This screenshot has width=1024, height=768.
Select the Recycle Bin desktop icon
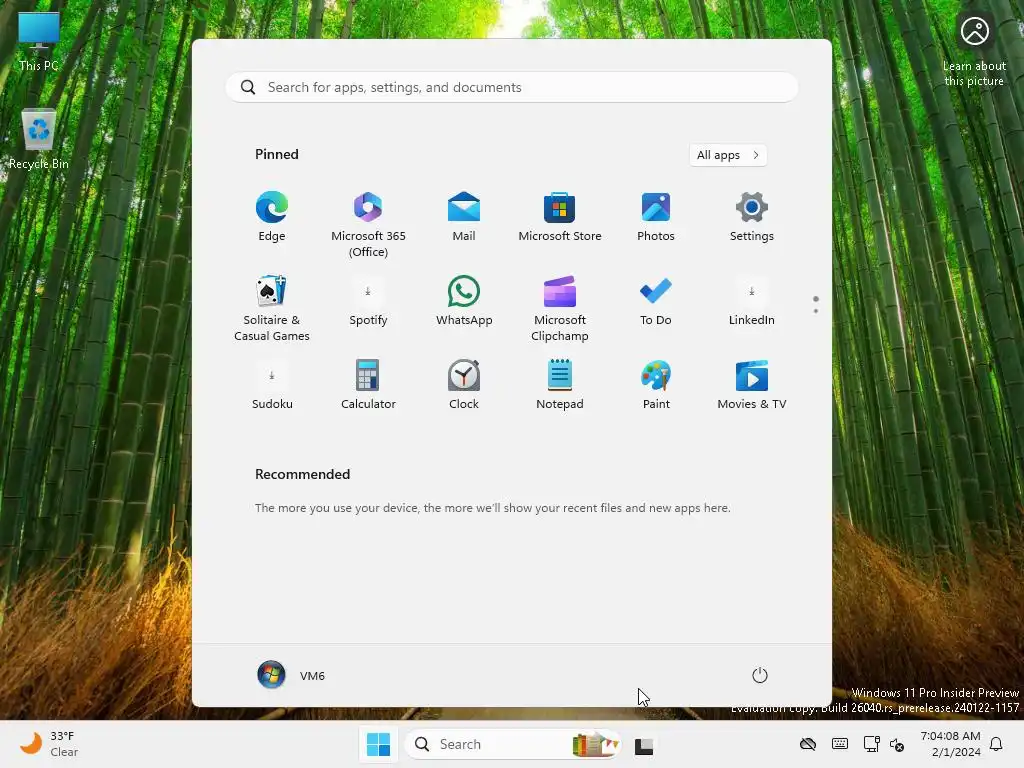pos(39,139)
